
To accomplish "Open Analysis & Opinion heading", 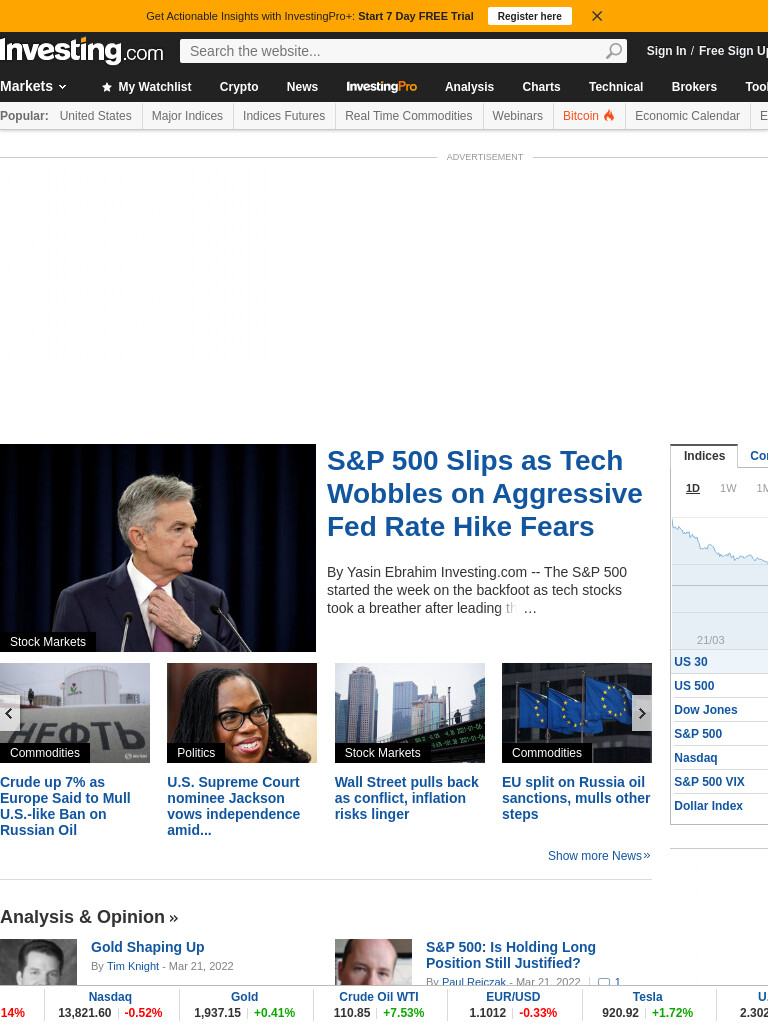I will coord(82,917).
